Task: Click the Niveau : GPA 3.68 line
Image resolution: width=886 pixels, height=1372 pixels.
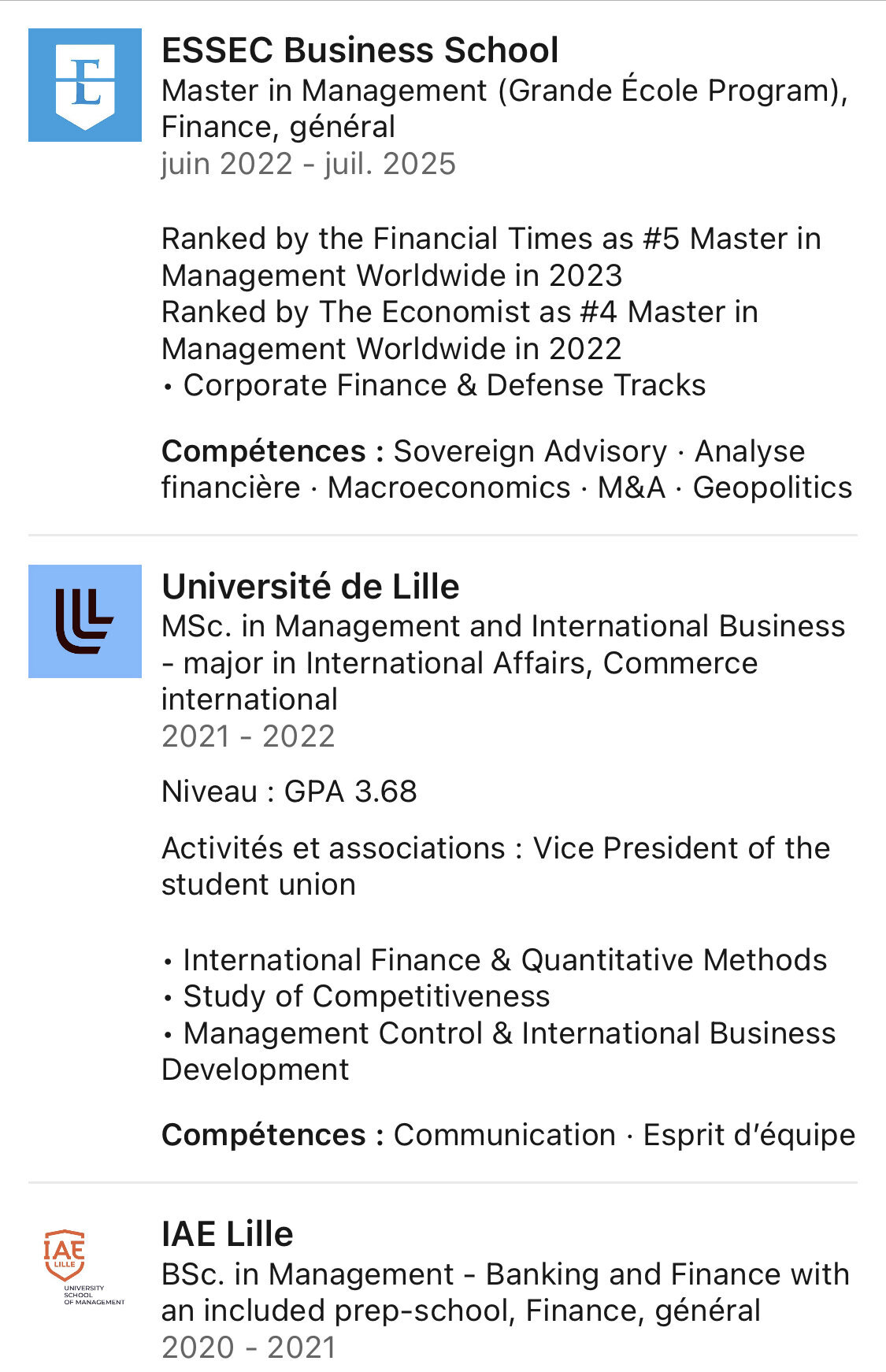Action: click(289, 792)
